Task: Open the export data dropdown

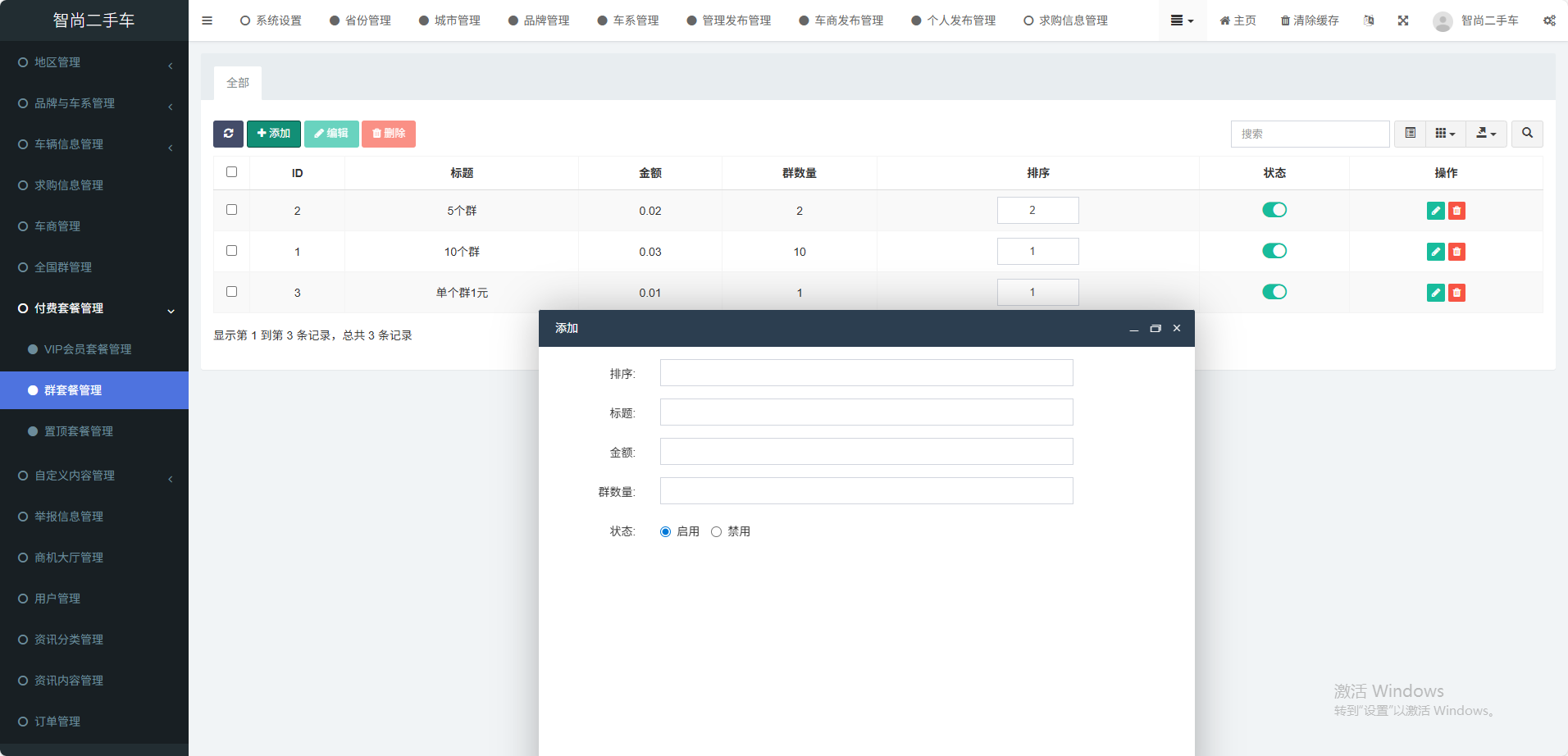Action: [1486, 134]
